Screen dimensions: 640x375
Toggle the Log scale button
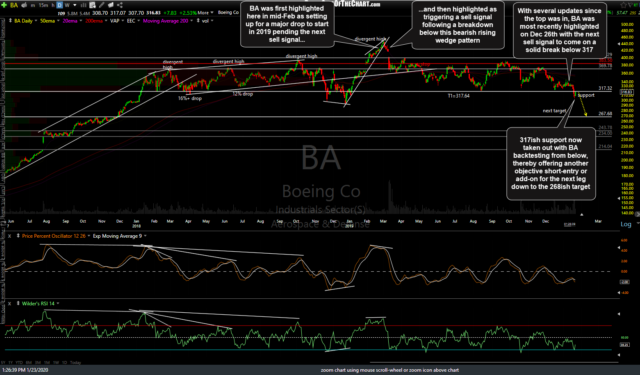tap(625, 224)
